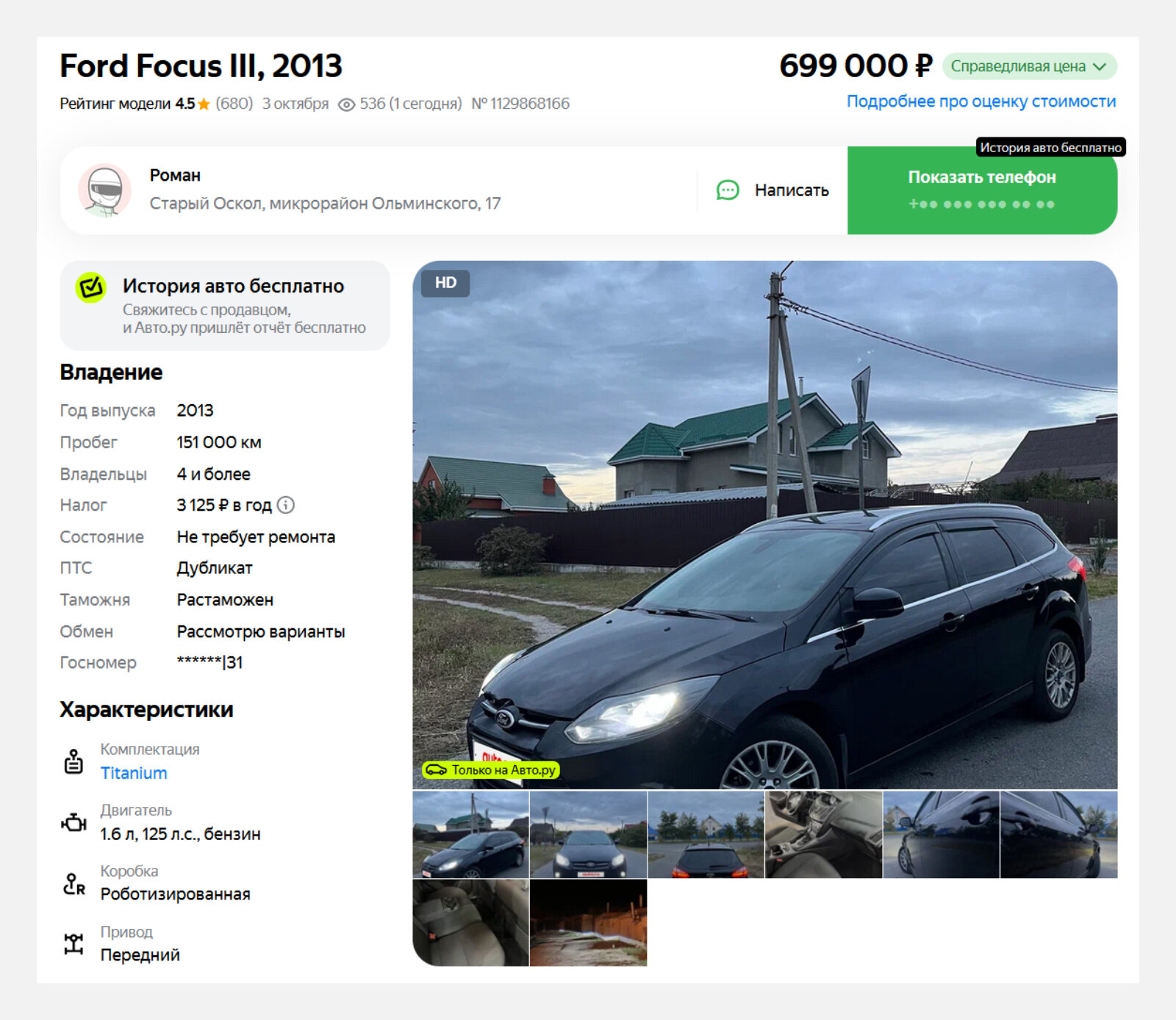Open the Titanium trim link

(x=134, y=773)
